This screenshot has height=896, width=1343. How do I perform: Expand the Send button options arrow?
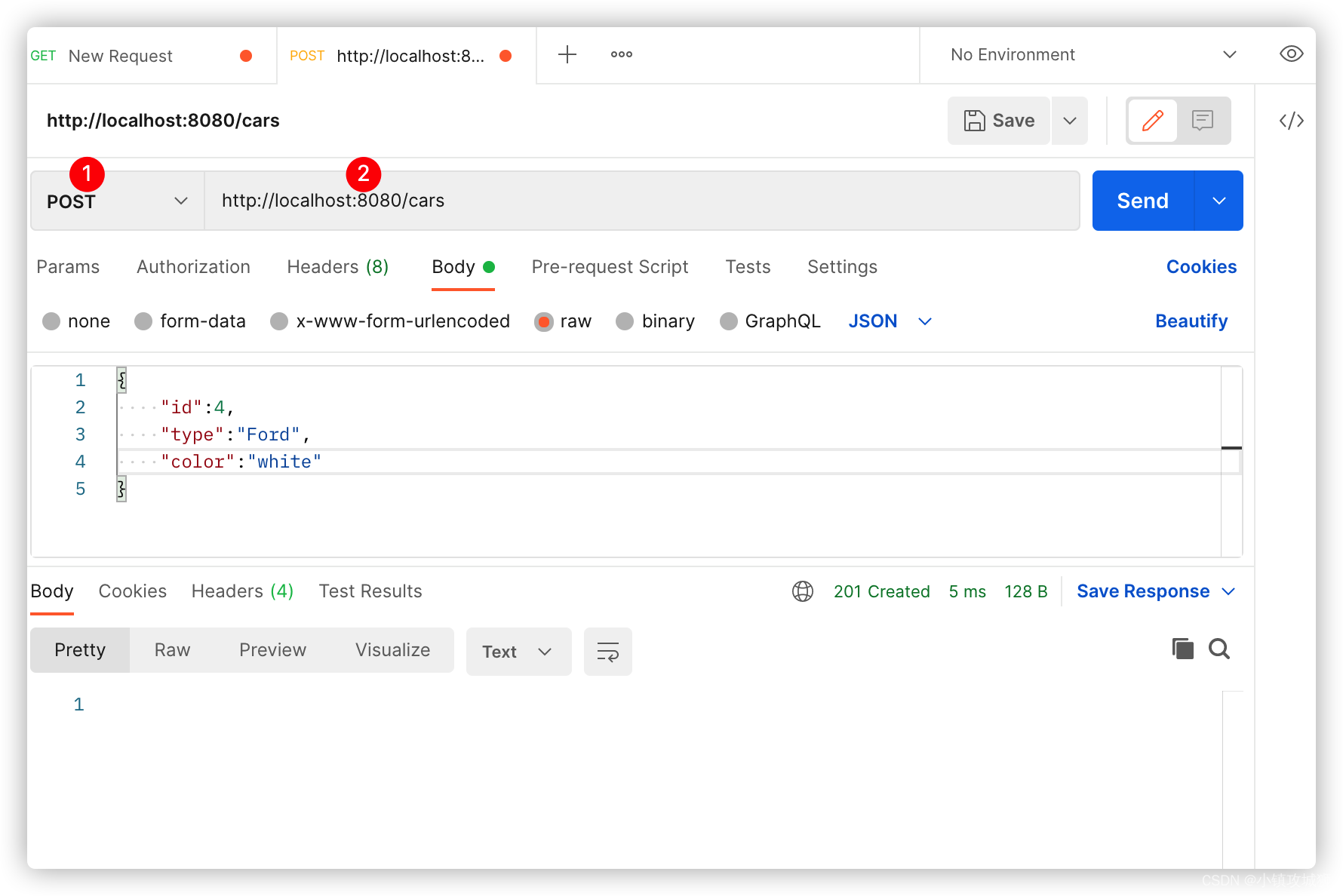[1219, 201]
